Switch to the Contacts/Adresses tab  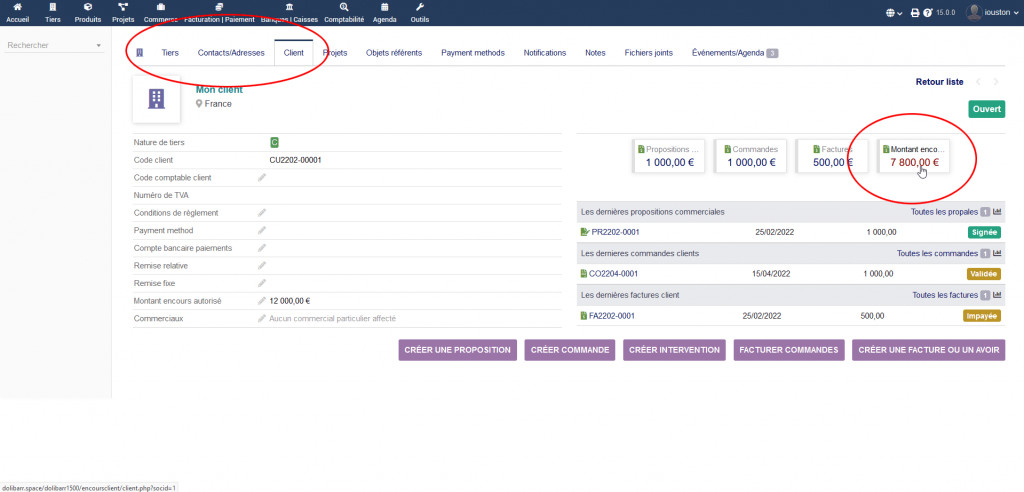231,53
